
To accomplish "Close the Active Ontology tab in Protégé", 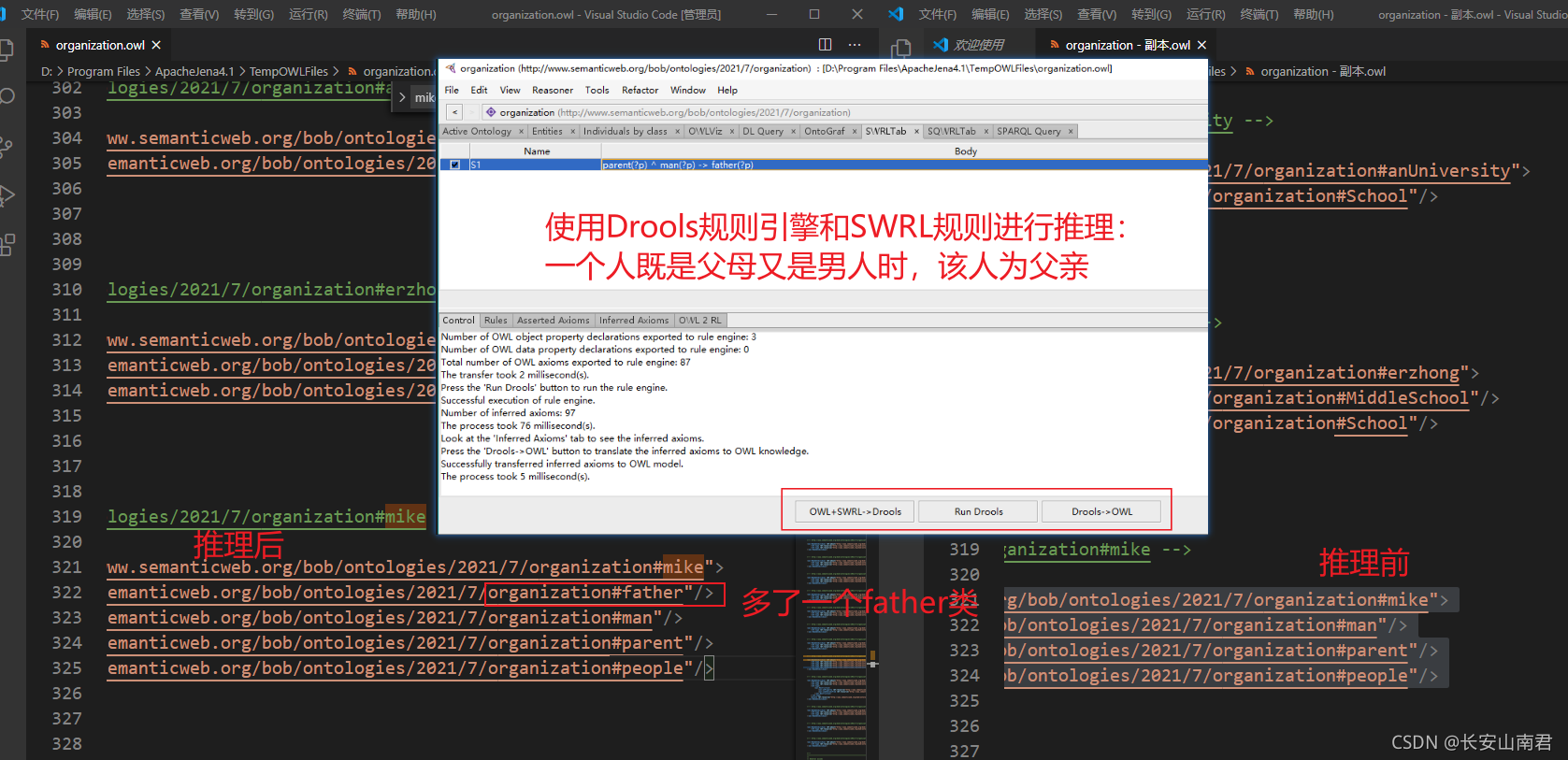I will (x=521, y=132).
